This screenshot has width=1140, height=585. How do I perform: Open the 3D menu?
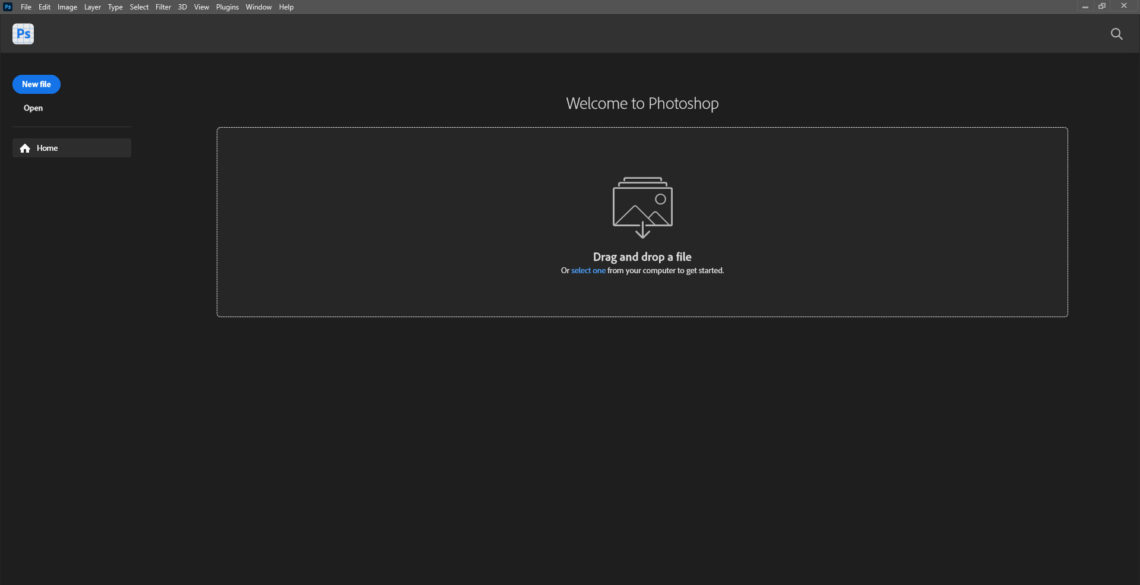click(181, 6)
